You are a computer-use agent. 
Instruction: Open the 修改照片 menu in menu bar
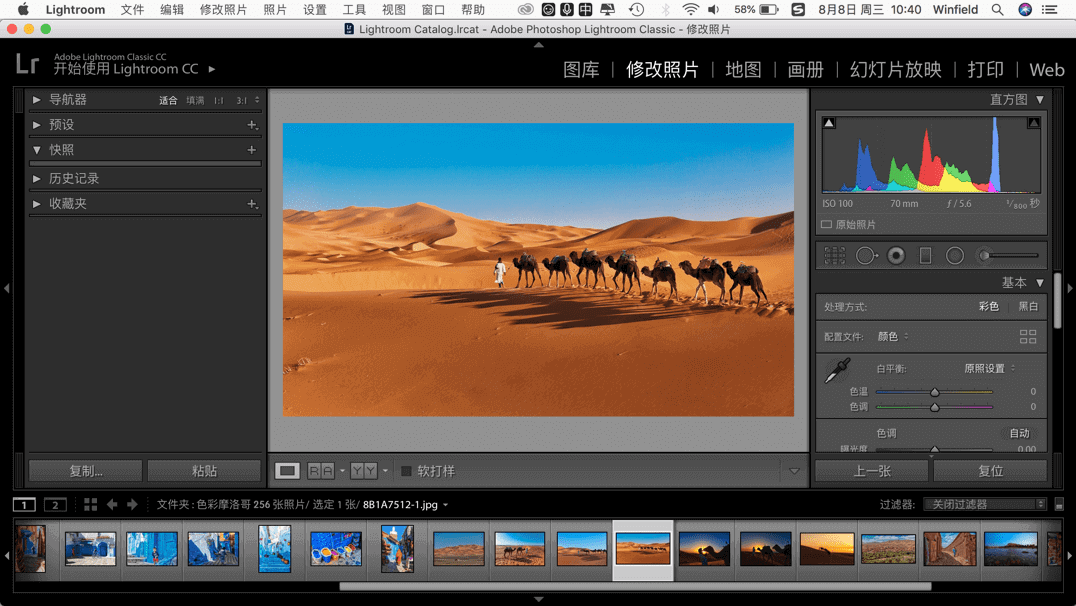[x=223, y=10]
